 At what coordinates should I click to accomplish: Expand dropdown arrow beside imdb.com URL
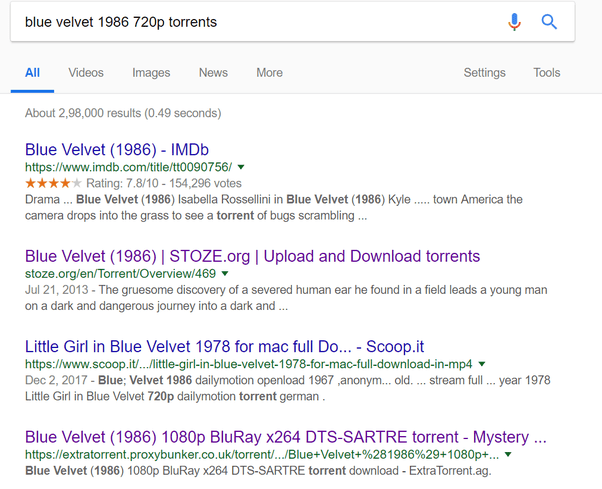click(241, 167)
